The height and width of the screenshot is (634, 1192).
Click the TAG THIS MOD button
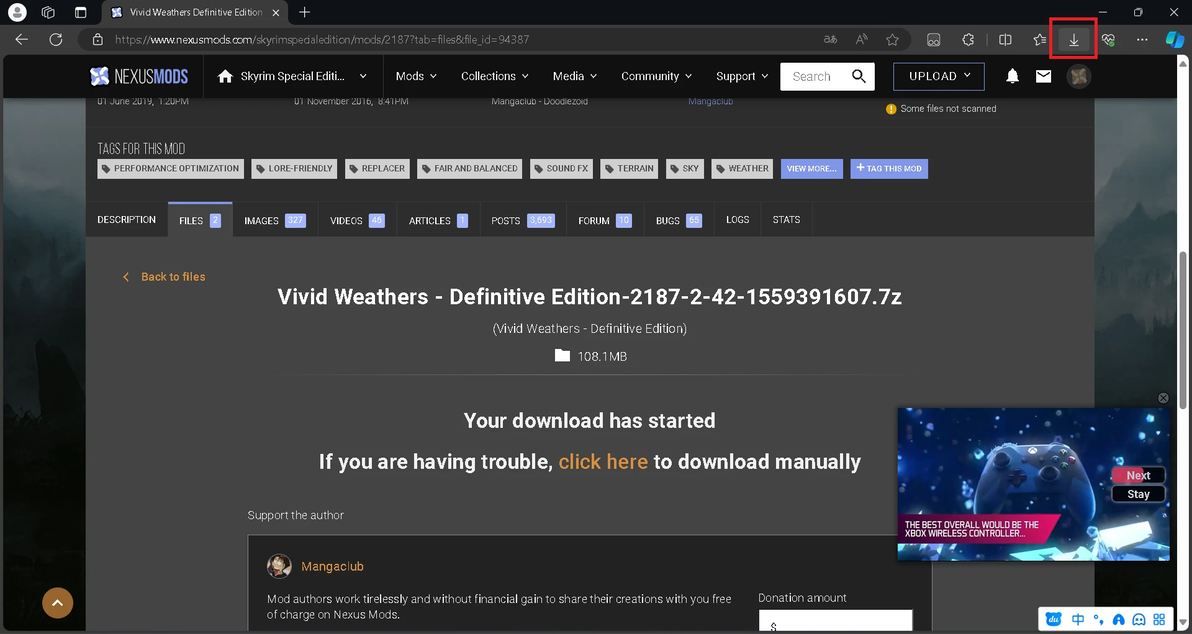[889, 169]
